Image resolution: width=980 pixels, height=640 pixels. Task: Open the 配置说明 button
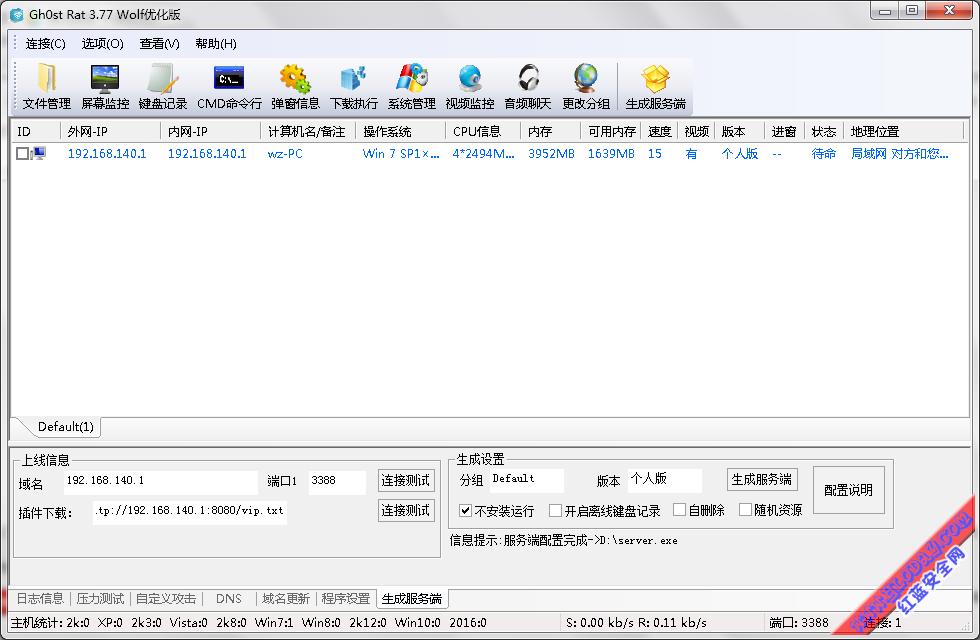(848, 491)
